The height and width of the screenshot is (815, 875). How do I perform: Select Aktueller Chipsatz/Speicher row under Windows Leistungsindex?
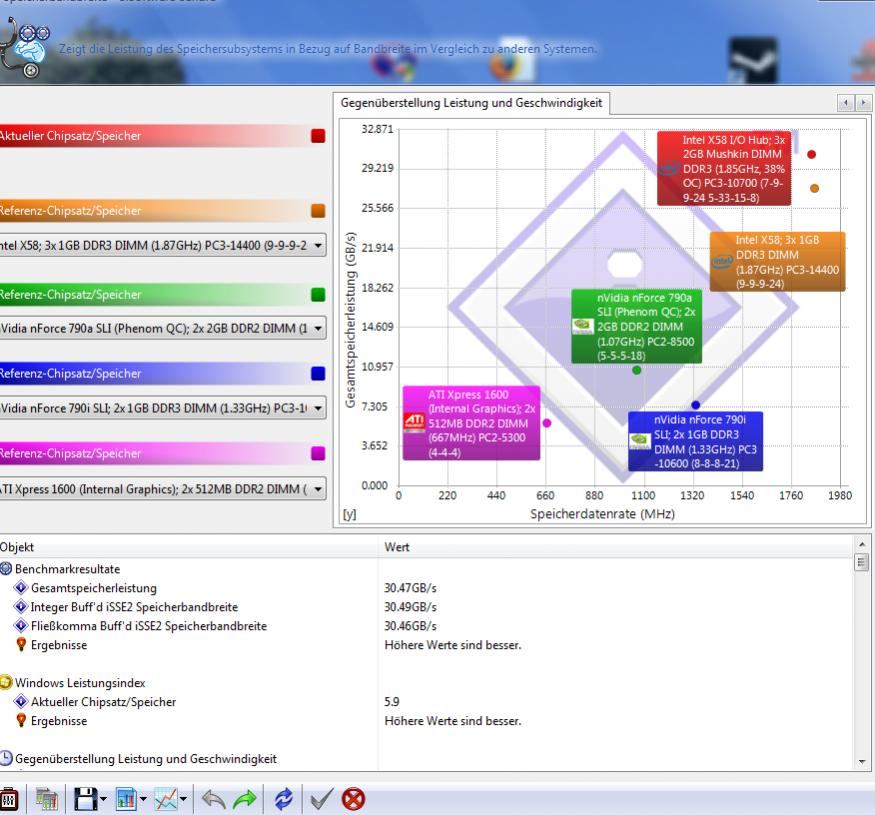(426, 702)
